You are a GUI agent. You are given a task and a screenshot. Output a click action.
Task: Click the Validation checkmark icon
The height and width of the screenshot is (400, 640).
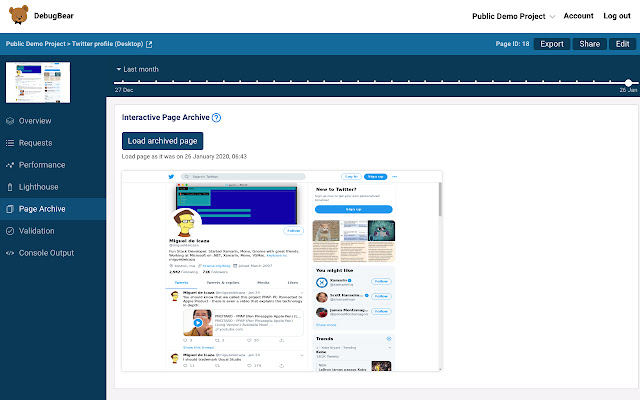(x=10, y=231)
